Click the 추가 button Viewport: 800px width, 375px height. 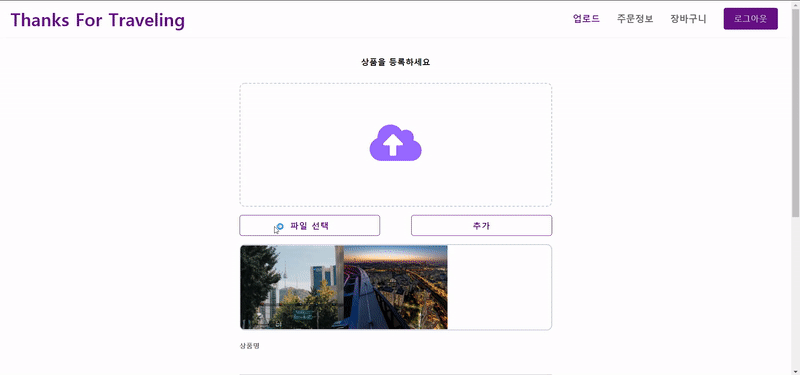(x=482, y=226)
